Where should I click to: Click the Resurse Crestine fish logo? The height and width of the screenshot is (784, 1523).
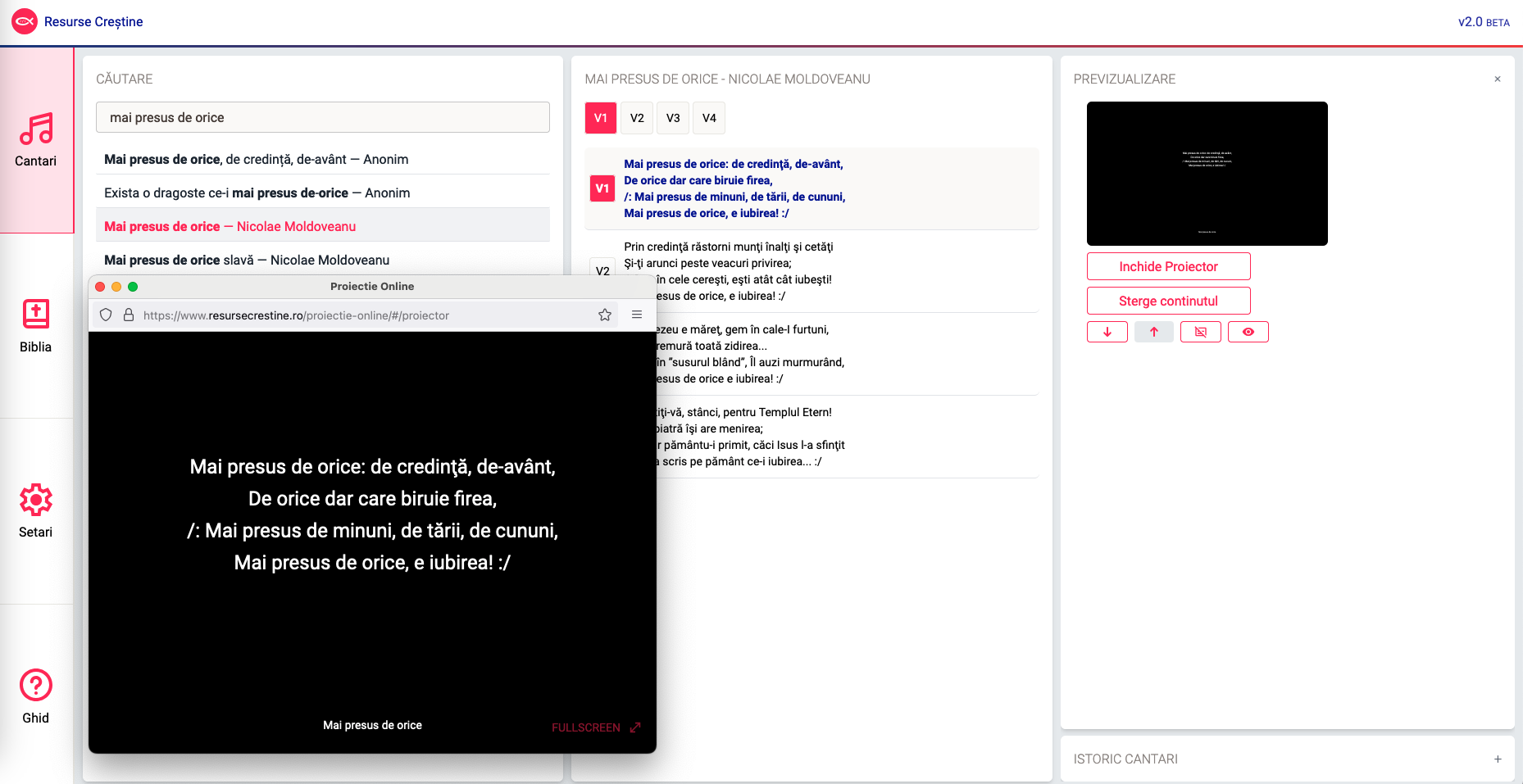pos(25,21)
